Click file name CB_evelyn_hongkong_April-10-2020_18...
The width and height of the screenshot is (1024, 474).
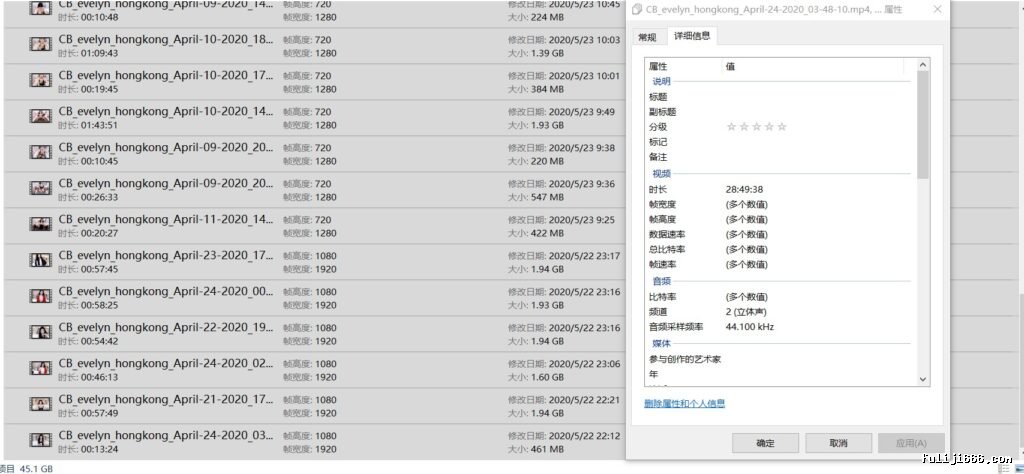pos(166,39)
